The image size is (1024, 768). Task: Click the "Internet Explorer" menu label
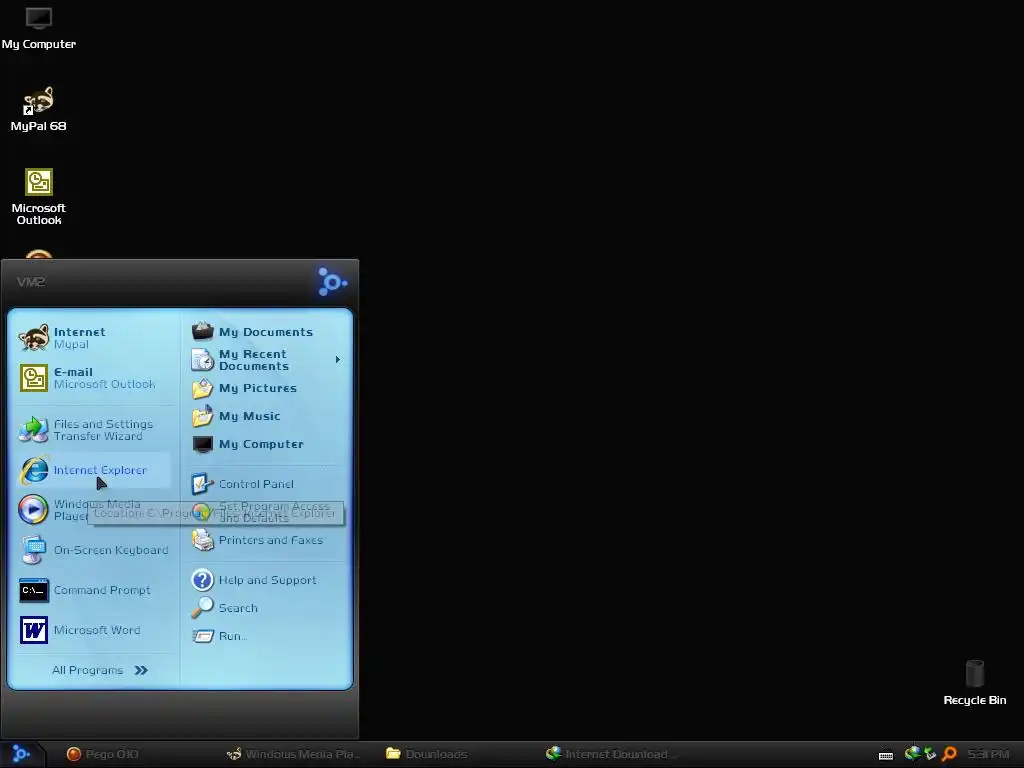tap(100, 470)
